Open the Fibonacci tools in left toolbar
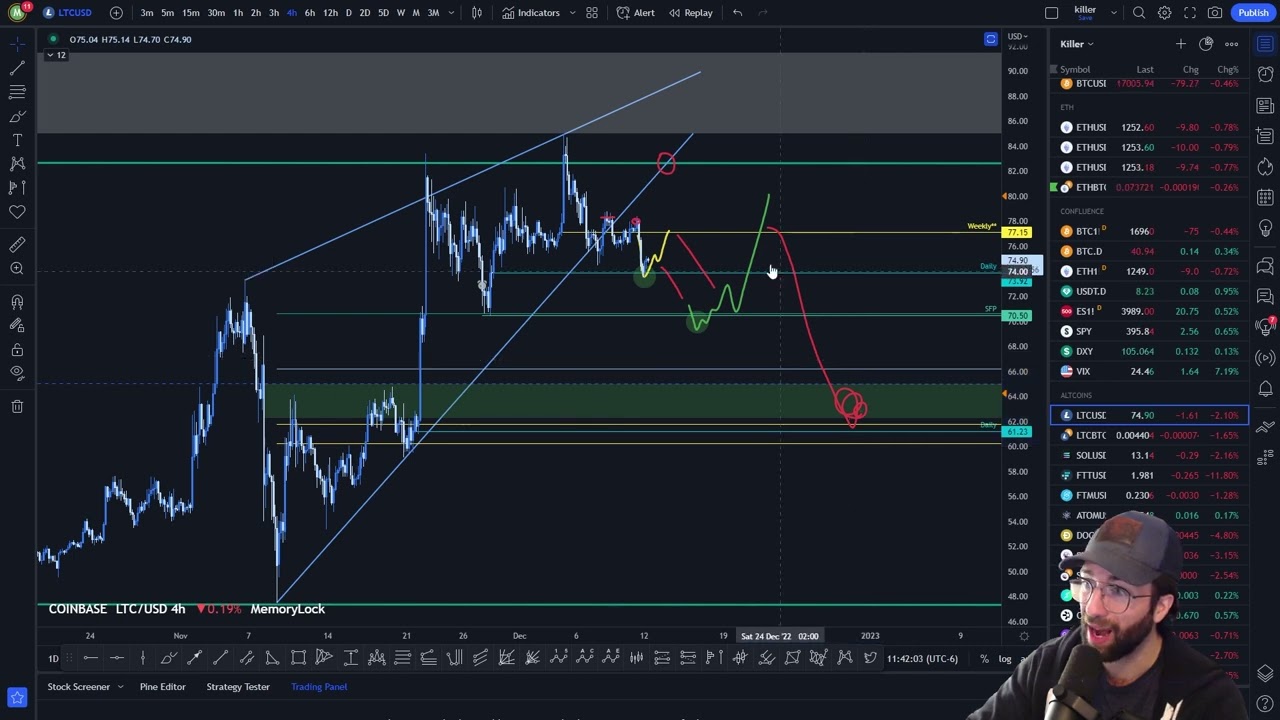Viewport: 1280px width, 720px height. point(17,91)
